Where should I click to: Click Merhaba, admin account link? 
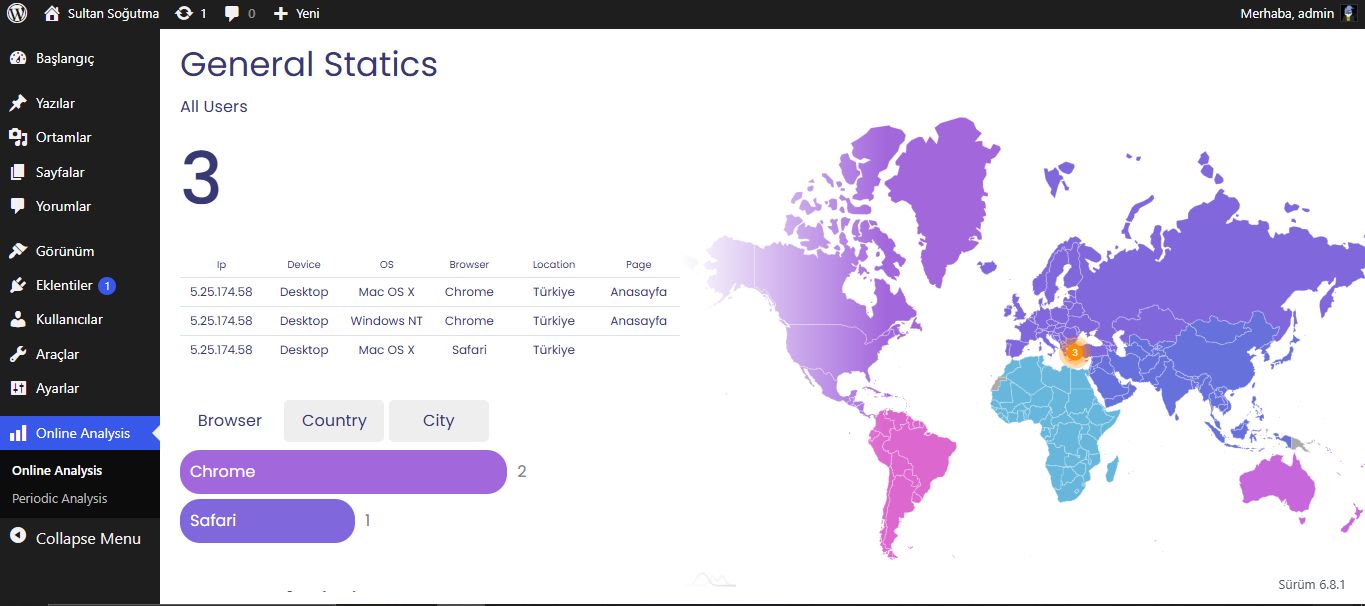point(1287,14)
